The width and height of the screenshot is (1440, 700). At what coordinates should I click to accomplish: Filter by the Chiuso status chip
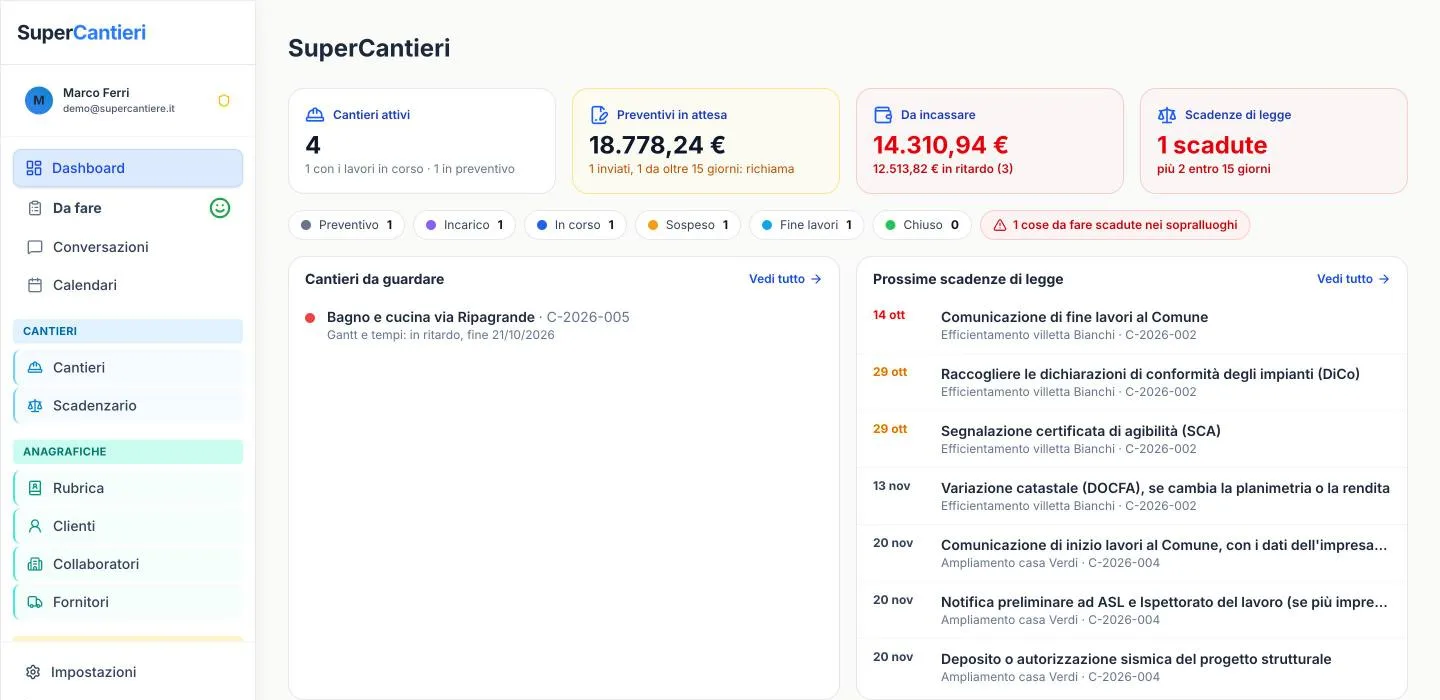point(921,225)
